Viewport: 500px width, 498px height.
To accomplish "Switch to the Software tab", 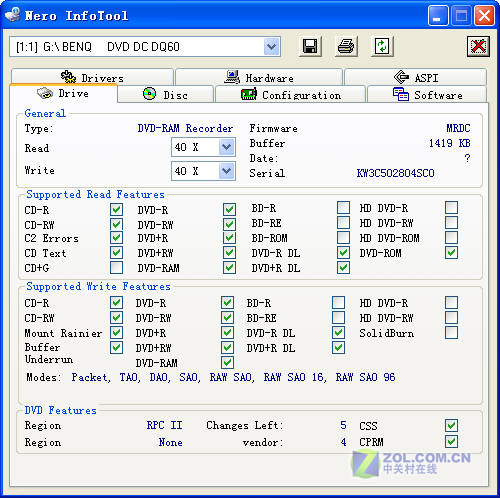I will (427, 95).
